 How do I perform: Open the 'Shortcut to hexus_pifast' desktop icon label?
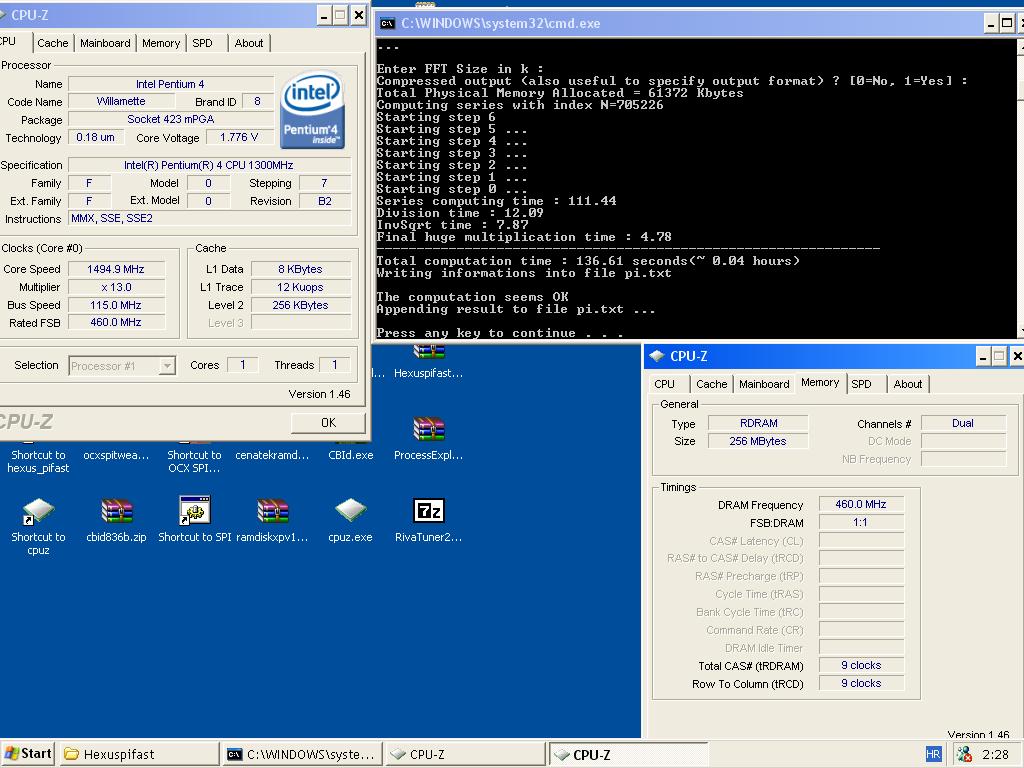coord(38,462)
